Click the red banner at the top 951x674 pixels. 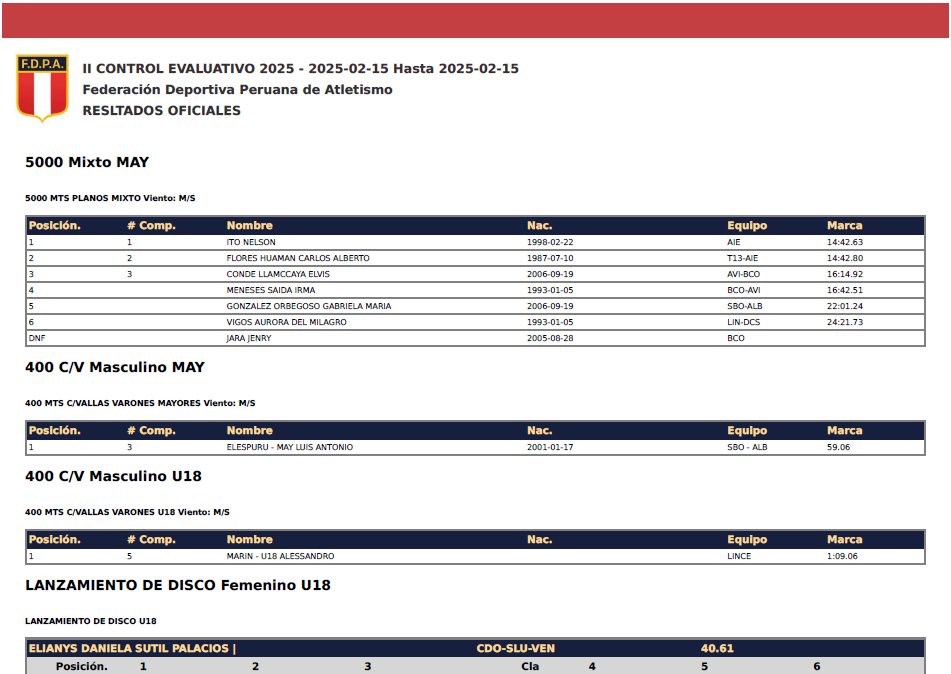point(475,19)
